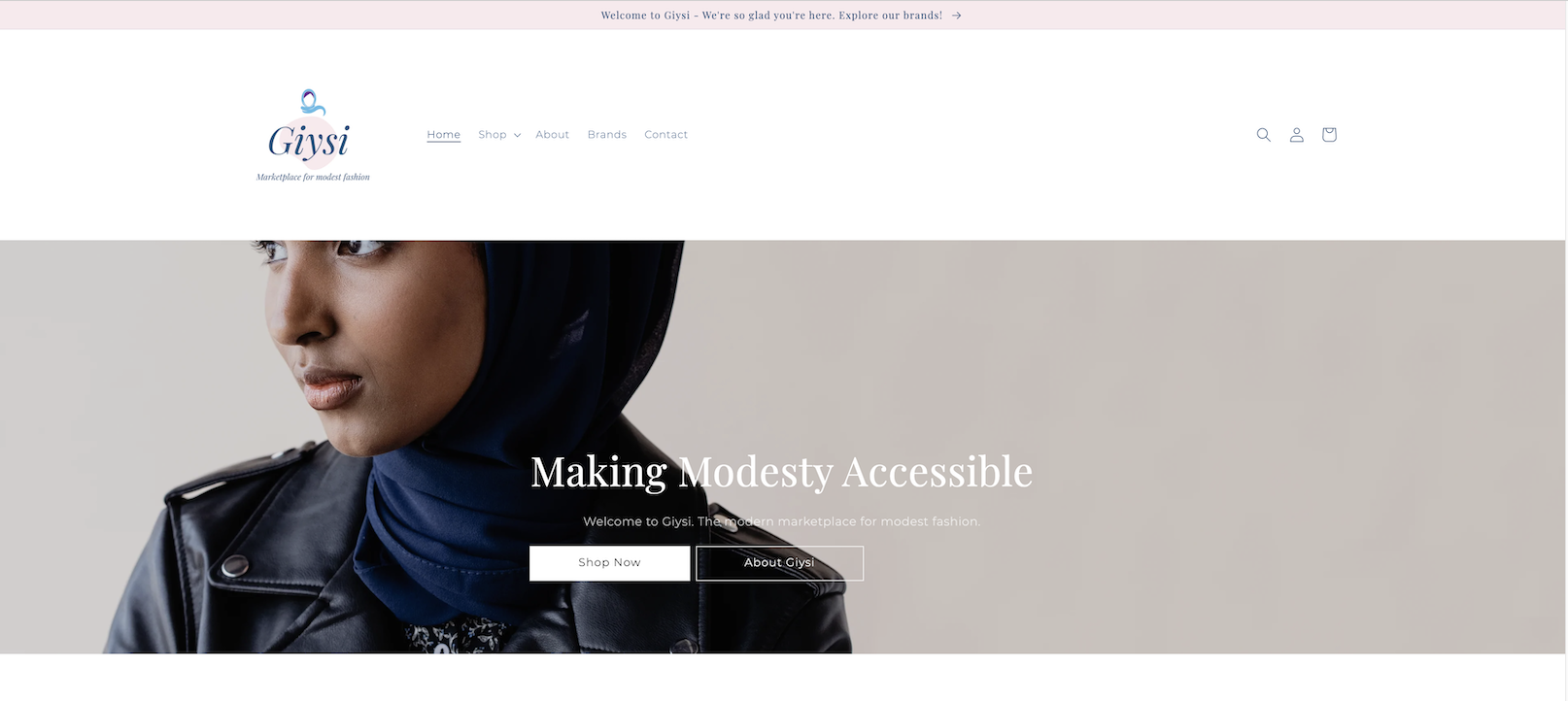
Task: Open the search magnifier icon
Action: tap(1263, 135)
